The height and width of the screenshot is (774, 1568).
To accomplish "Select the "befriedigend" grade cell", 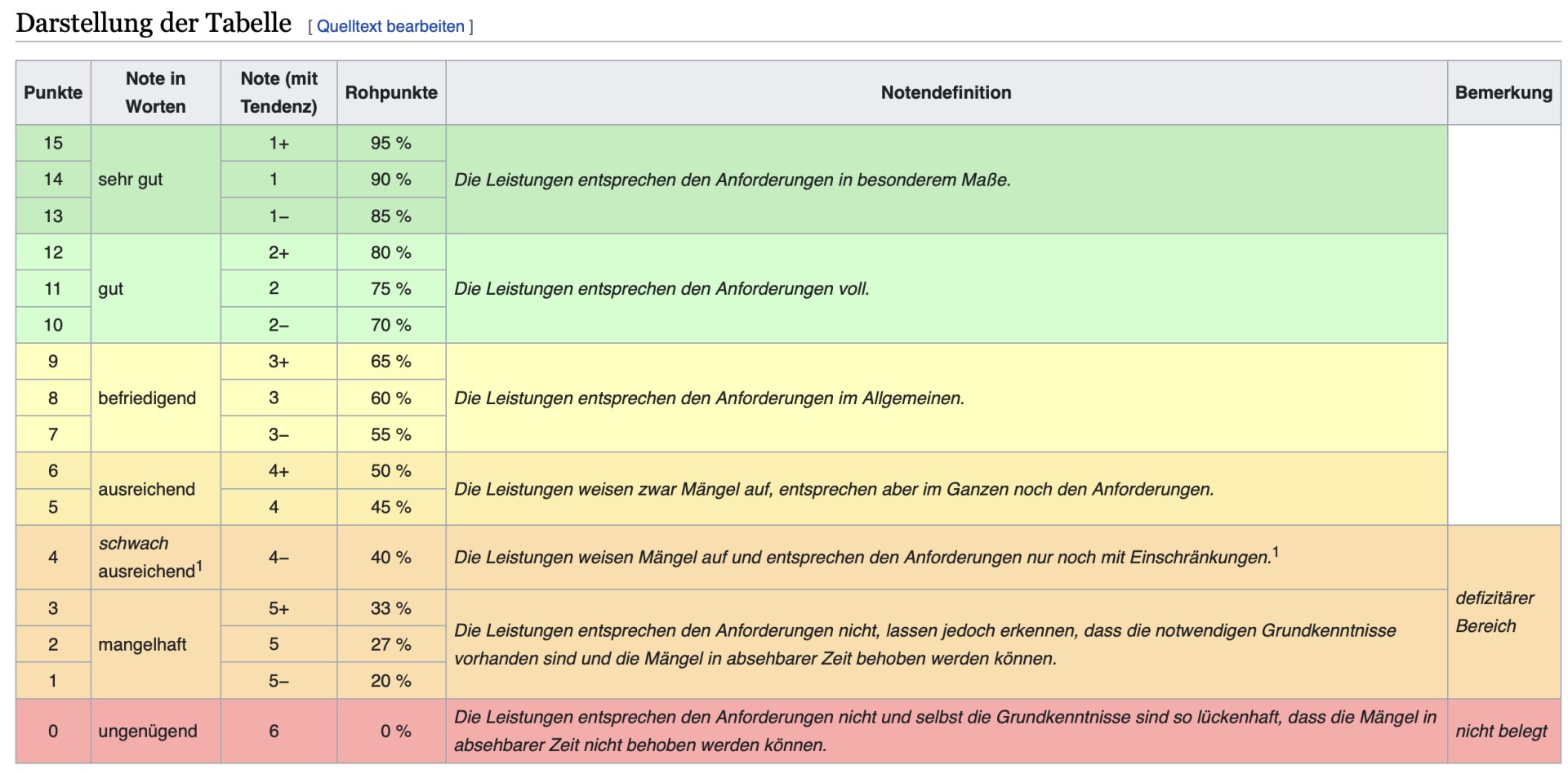I will click(147, 398).
